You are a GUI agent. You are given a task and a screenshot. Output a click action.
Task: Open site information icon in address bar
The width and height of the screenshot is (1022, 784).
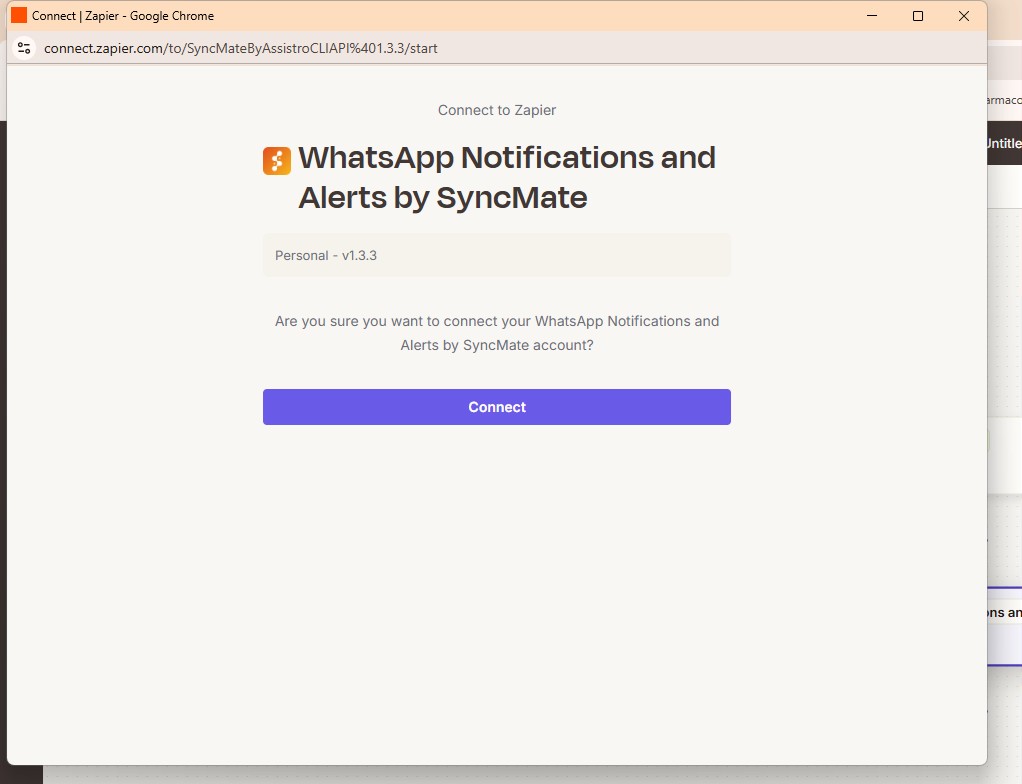coord(24,48)
